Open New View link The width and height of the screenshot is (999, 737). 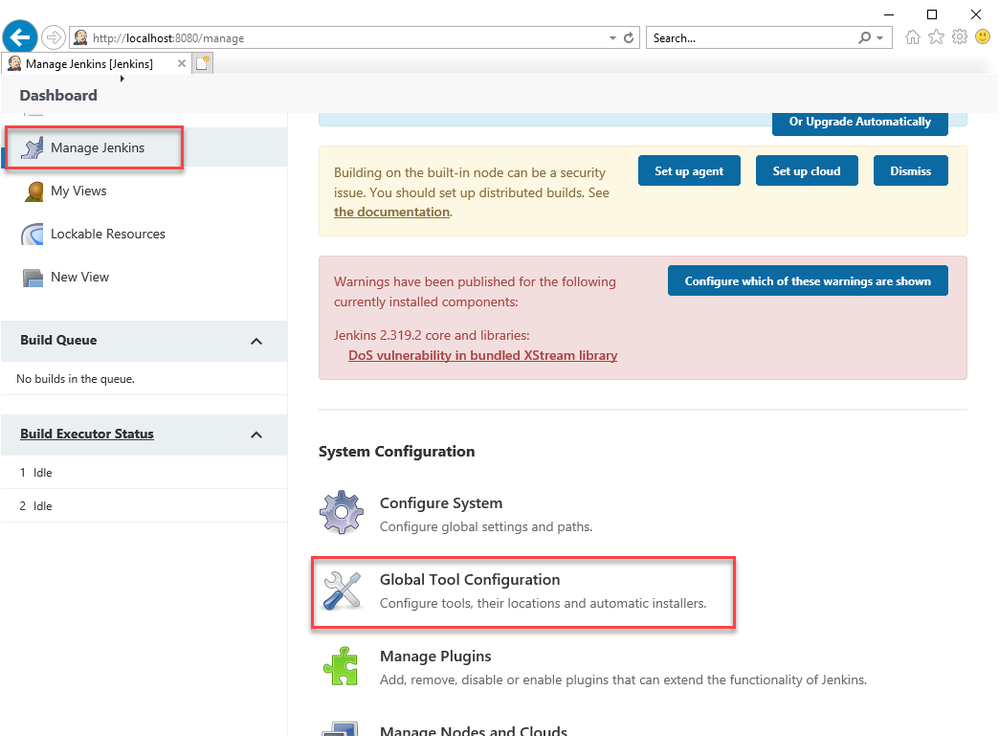[x=80, y=277]
